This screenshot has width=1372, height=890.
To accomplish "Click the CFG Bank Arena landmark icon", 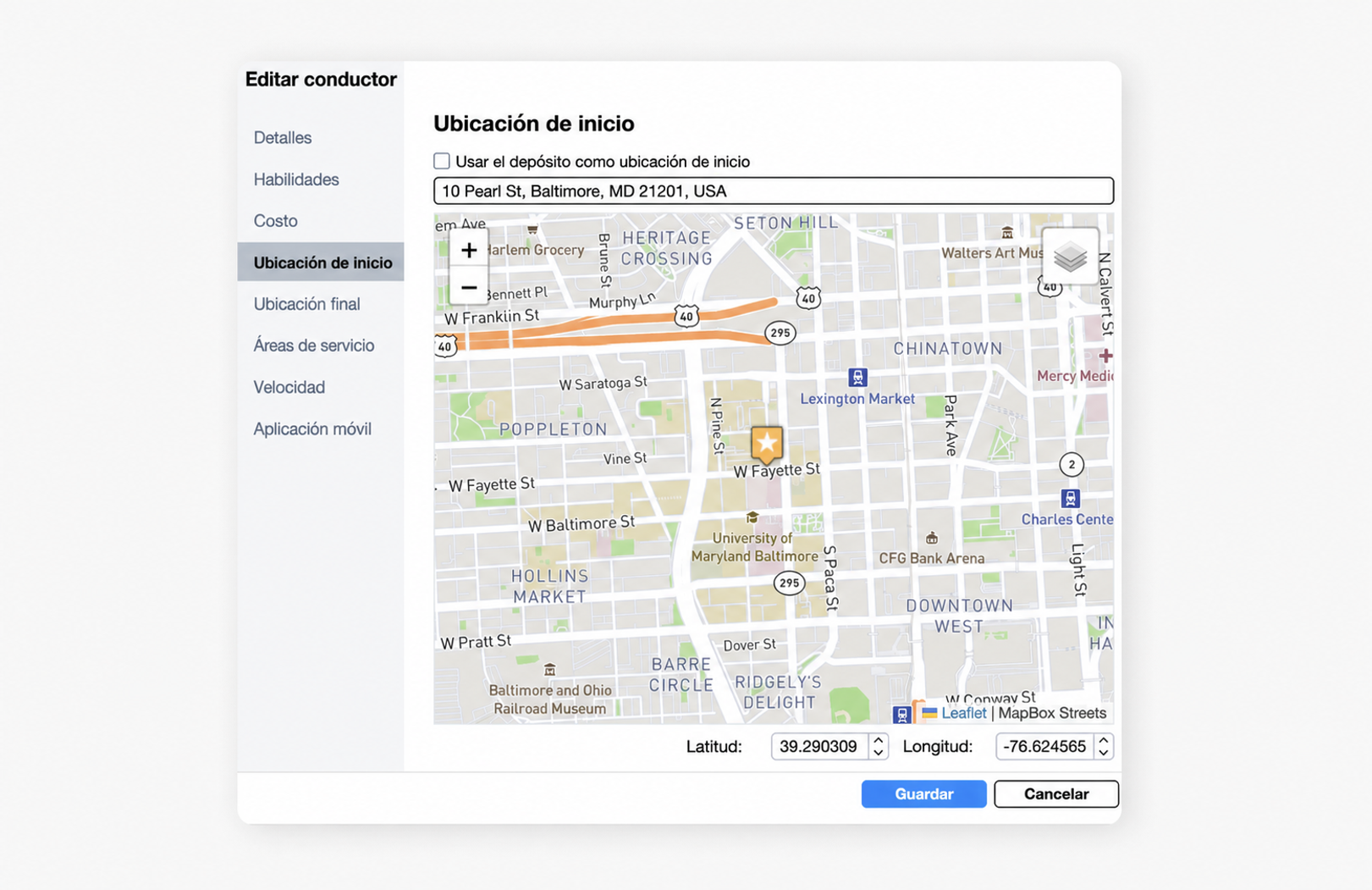I will pyautogui.click(x=932, y=538).
